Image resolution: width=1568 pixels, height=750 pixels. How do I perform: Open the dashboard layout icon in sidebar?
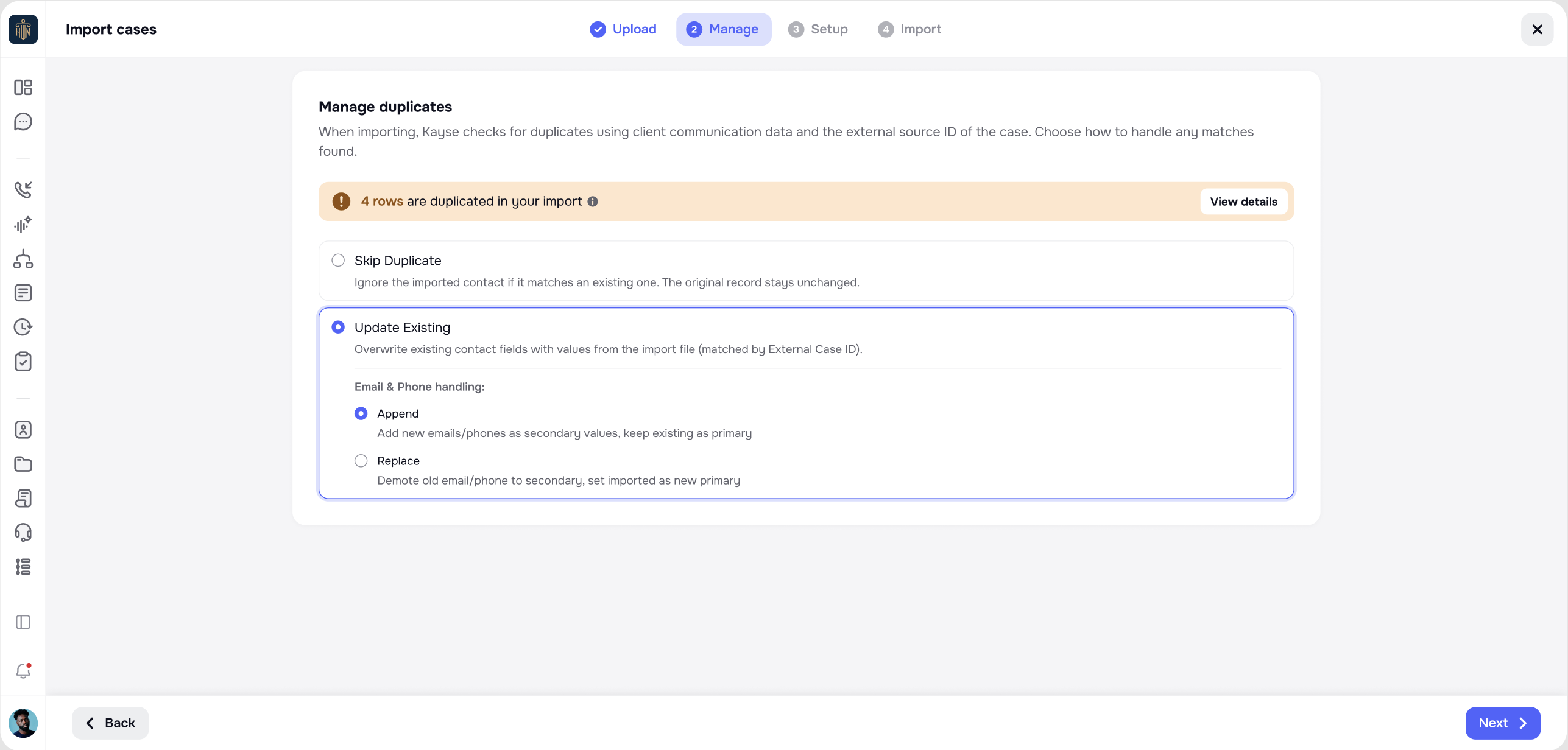[x=23, y=88]
